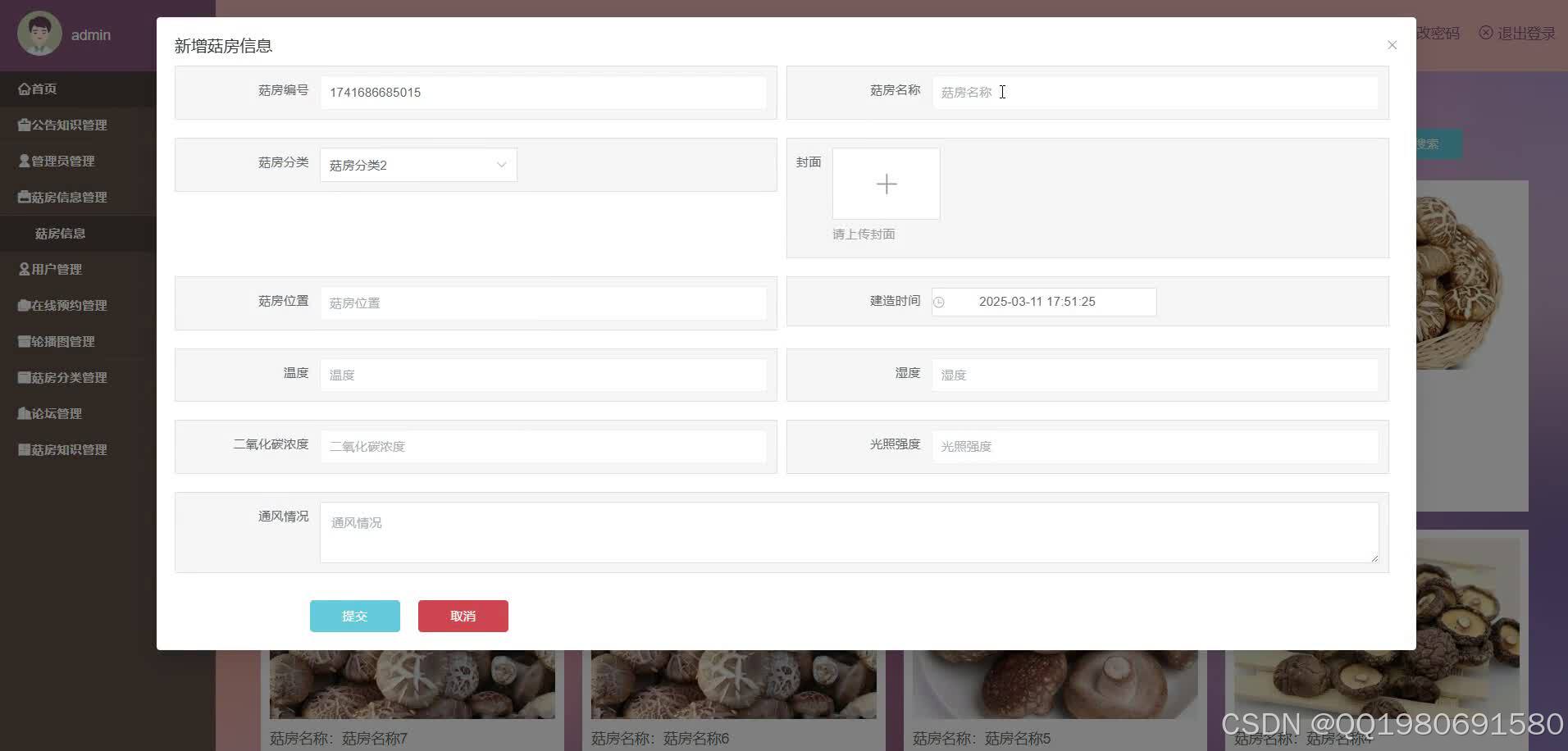1568x751 pixels.
Task: Click the clock icon in 建造时间 field
Action: tap(940, 302)
